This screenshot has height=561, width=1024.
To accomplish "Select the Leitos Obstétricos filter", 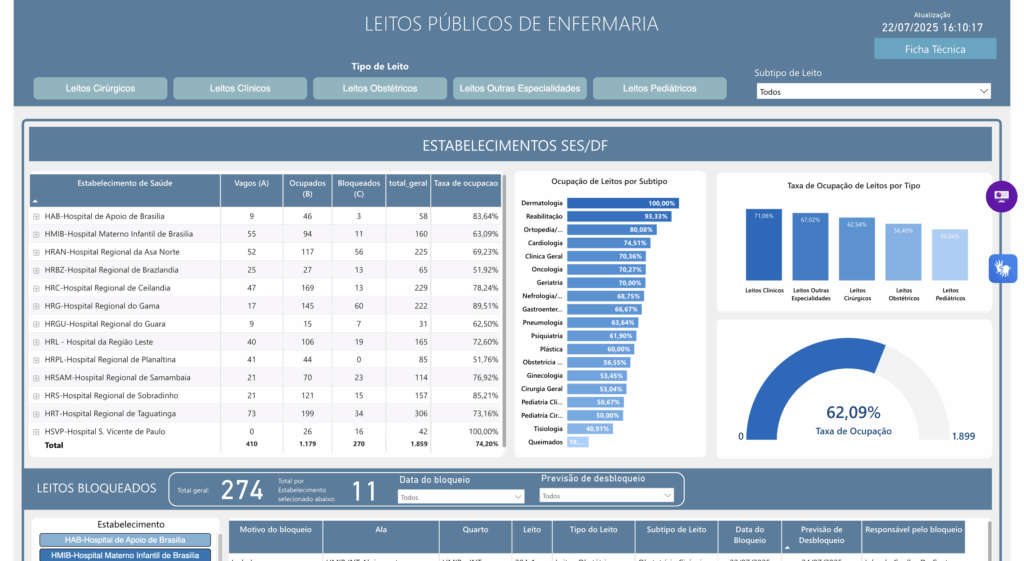I will pyautogui.click(x=380, y=88).
